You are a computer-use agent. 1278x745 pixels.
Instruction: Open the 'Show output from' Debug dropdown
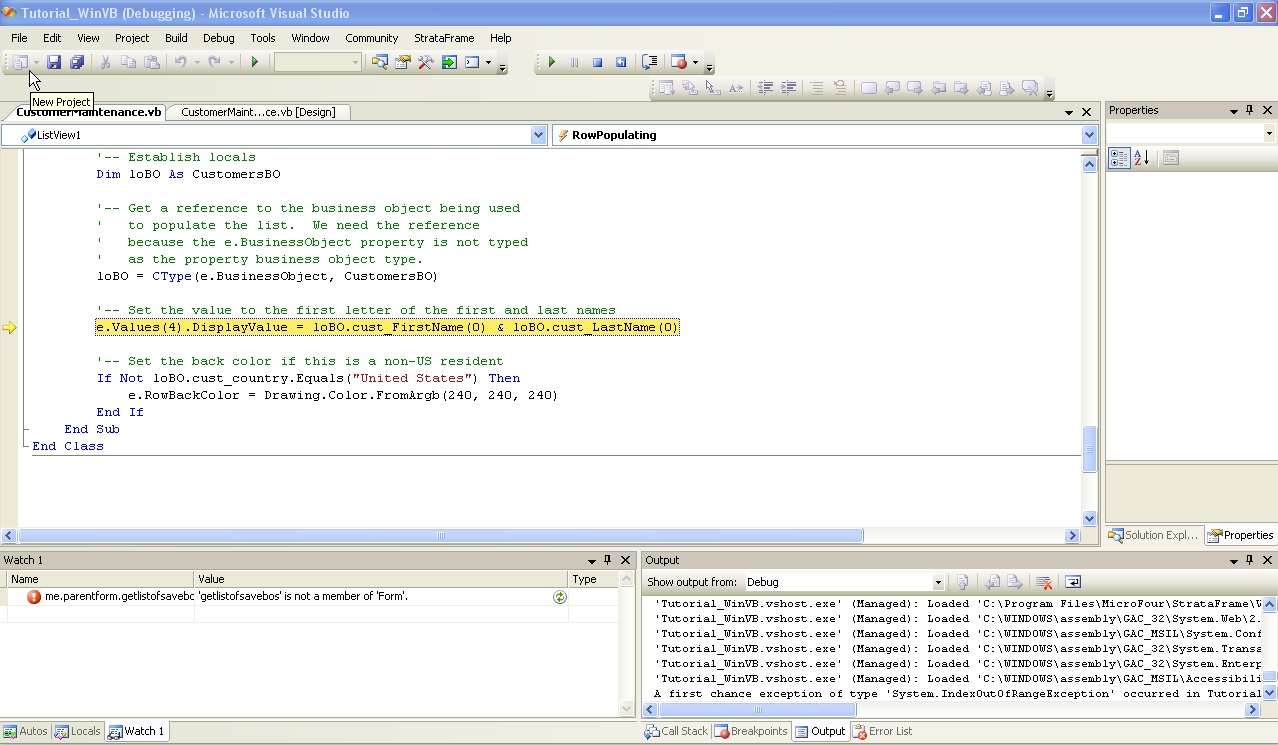click(x=937, y=582)
